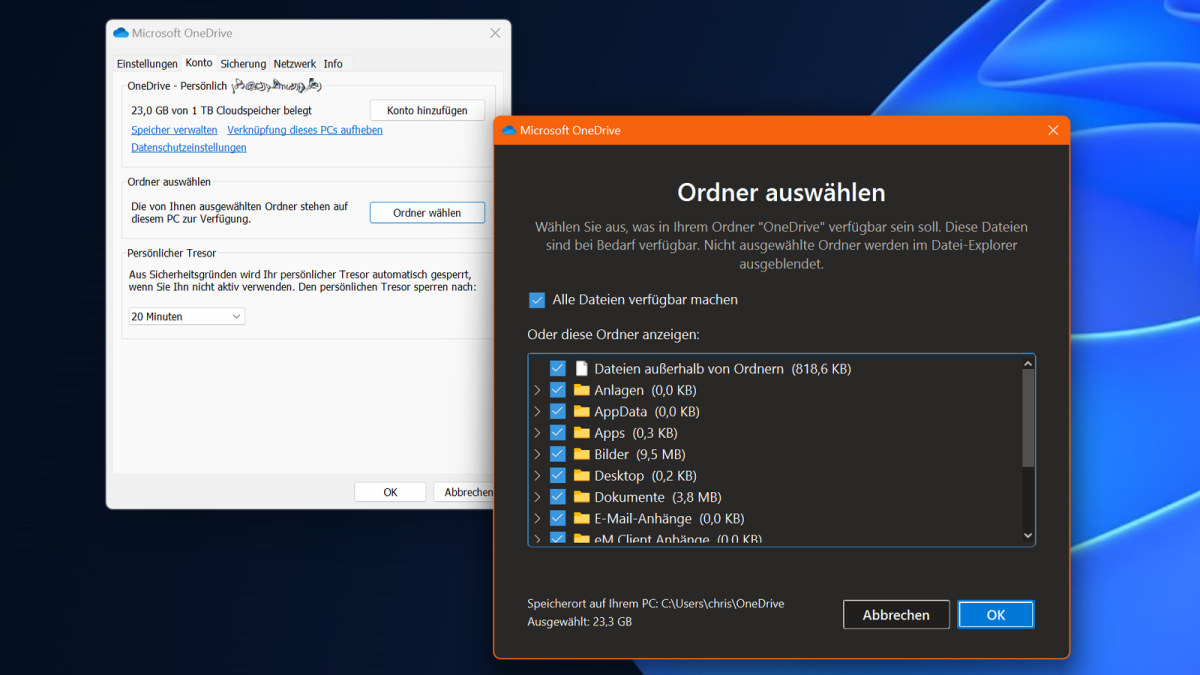Click the Dokumente folder icon
The width and height of the screenshot is (1200, 675).
click(x=582, y=497)
